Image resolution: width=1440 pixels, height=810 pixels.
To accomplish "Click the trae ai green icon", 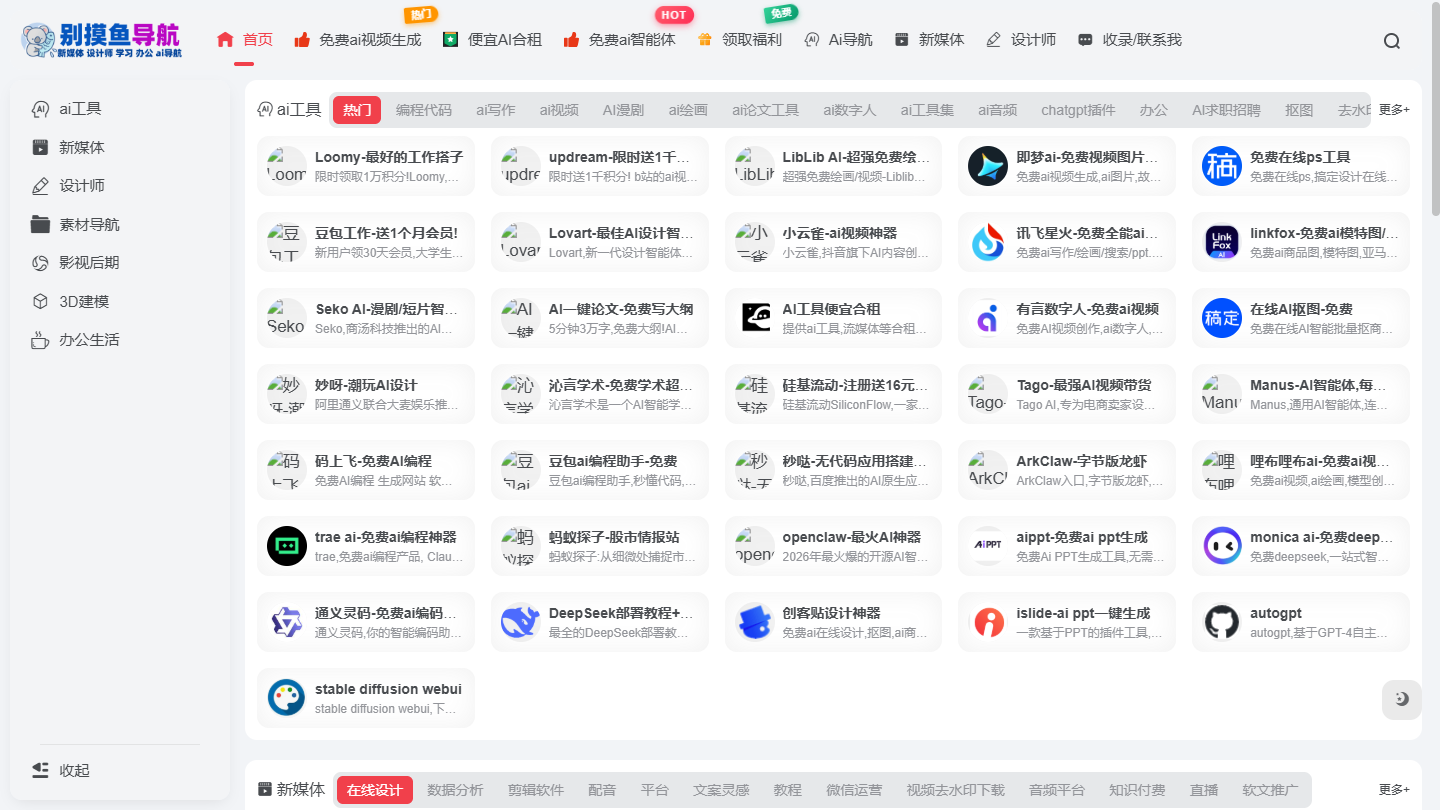I will coord(287,546).
